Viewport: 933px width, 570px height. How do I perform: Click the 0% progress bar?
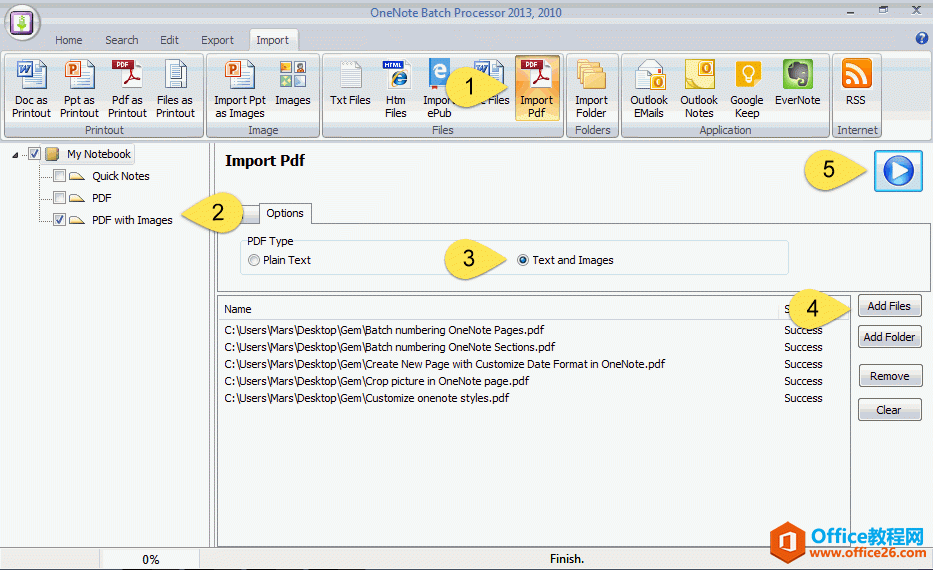pos(150,559)
